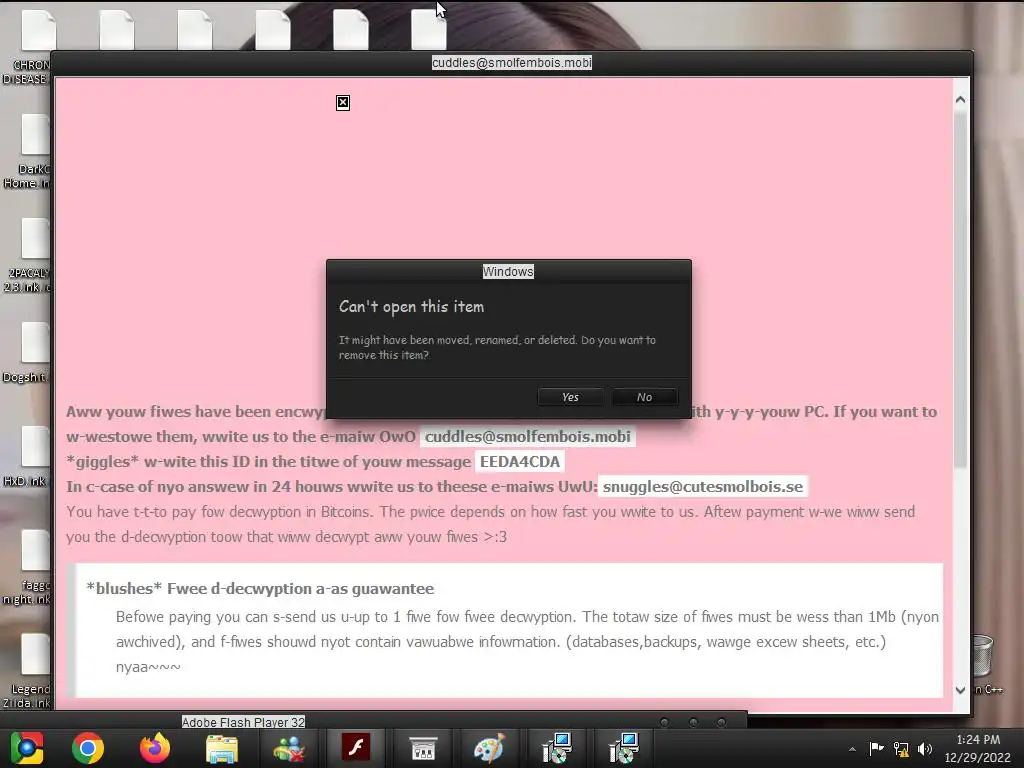Click the cuddles@smolfembois.mobi window title bar
Image resolution: width=1024 pixels, height=768 pixels.
coord(512,63)
